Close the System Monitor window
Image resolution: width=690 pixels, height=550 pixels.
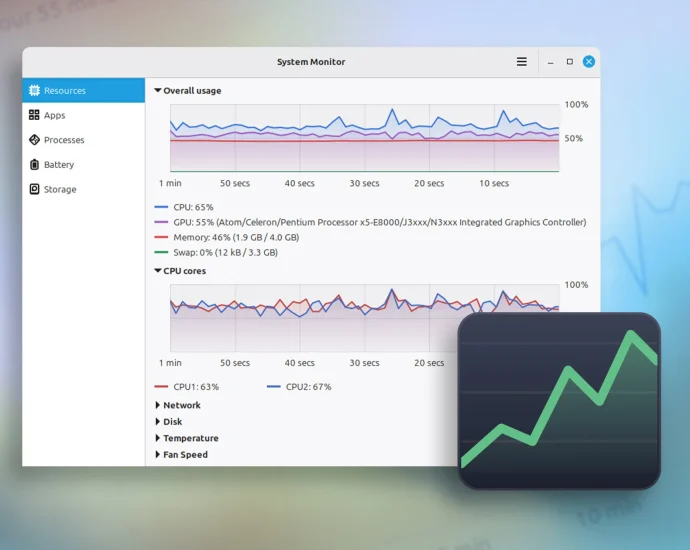coord(589,62)
